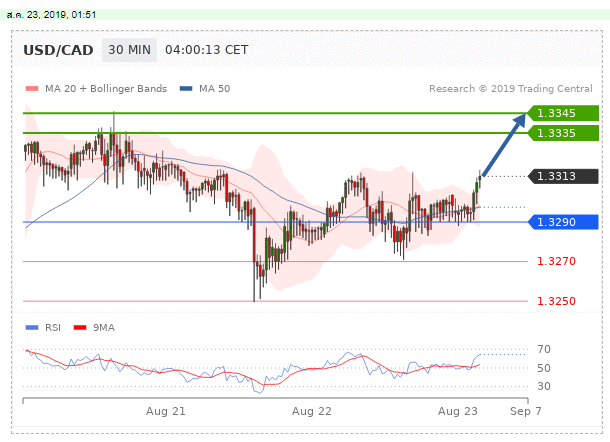Screen dimensions: 610x442
Task: Click the RSI 30 level label
Action: point(544,386)
